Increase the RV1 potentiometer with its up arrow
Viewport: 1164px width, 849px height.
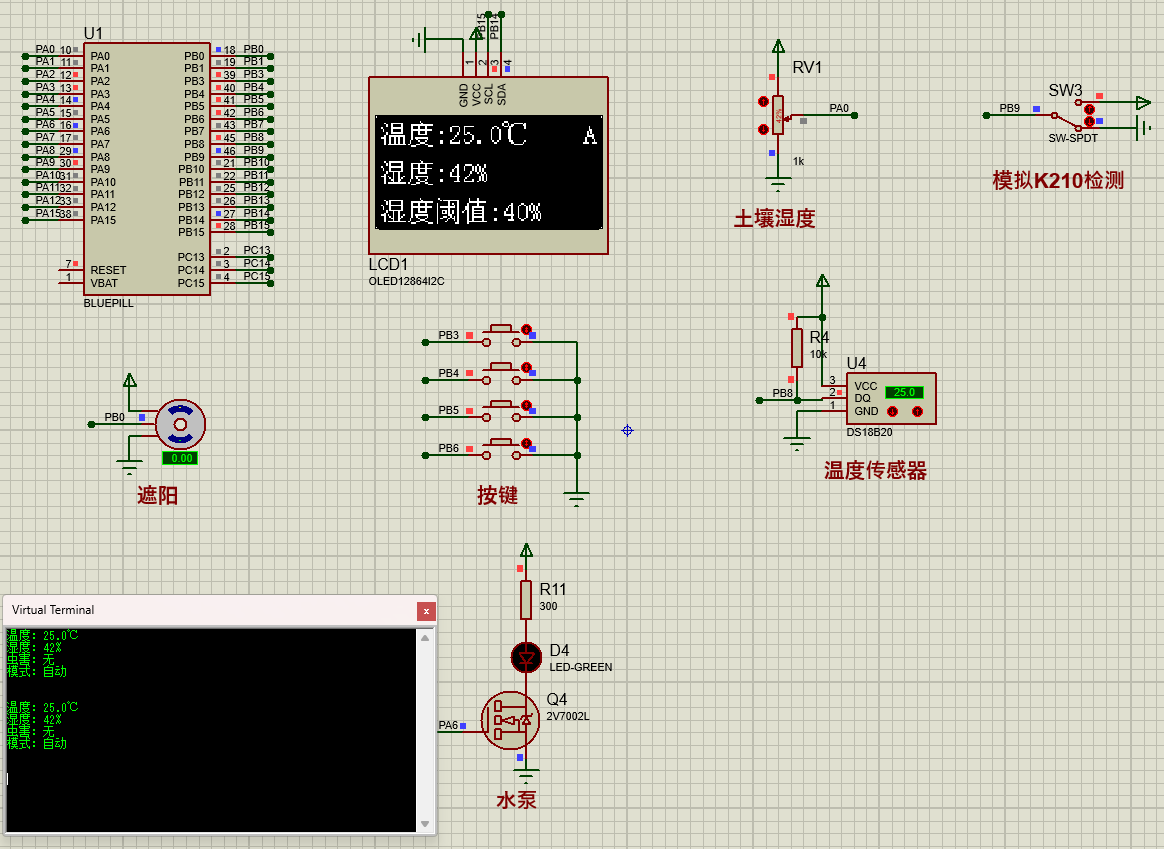point(764,102)
